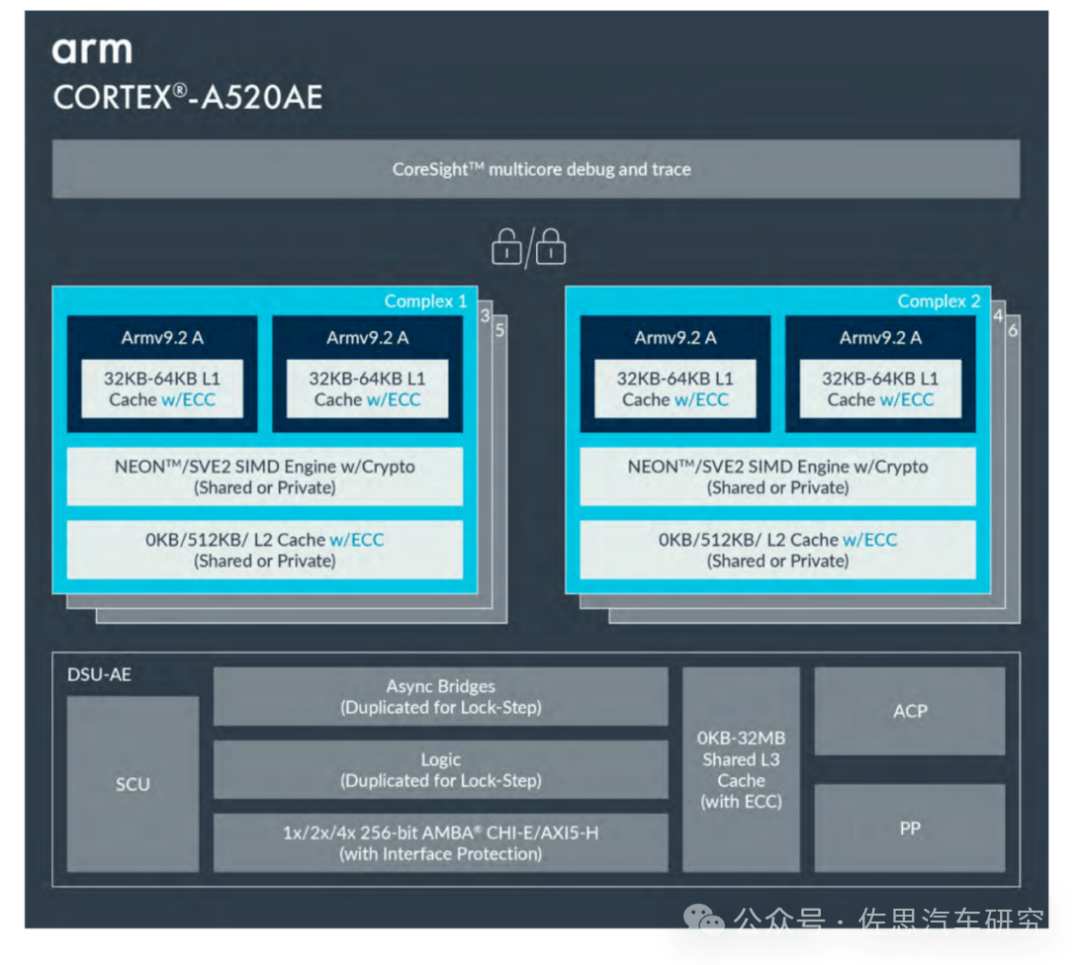This screenshot has width=1080, height=965.
Task: Click the CoreSight multicore debug and trace bar
Action: click(536, 169)
